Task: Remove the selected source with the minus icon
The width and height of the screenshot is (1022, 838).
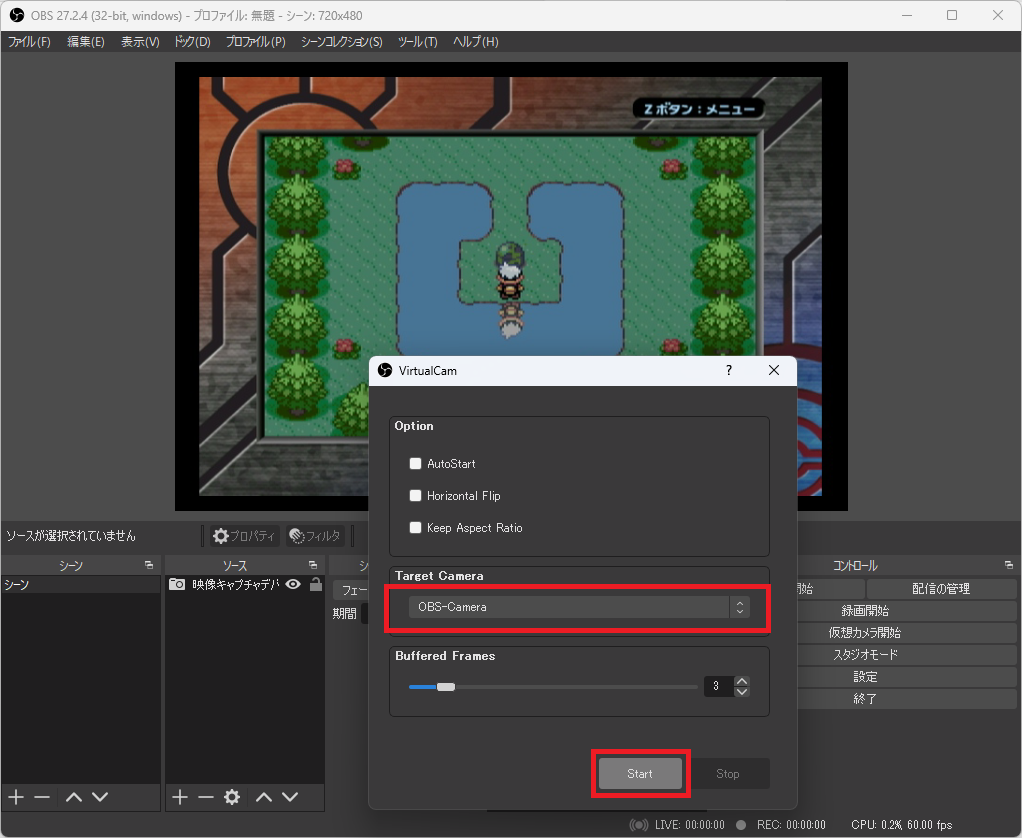Action: (x=205, y=797)
